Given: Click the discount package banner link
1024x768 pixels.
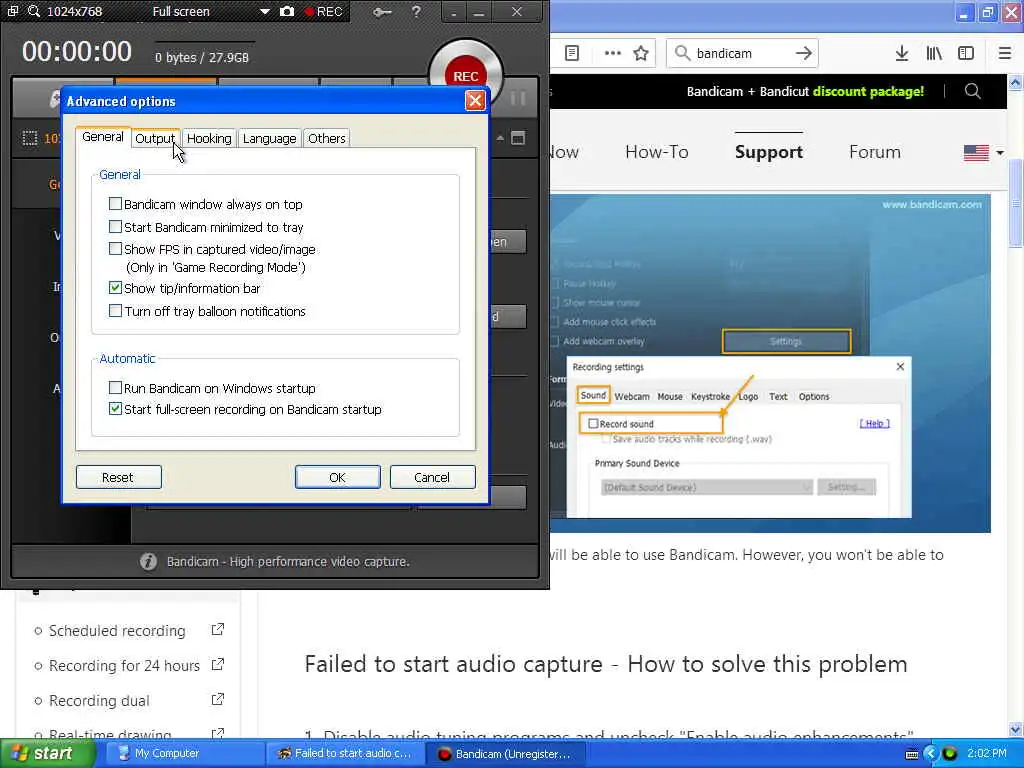Looking at the screenshot, I should 805,91.
